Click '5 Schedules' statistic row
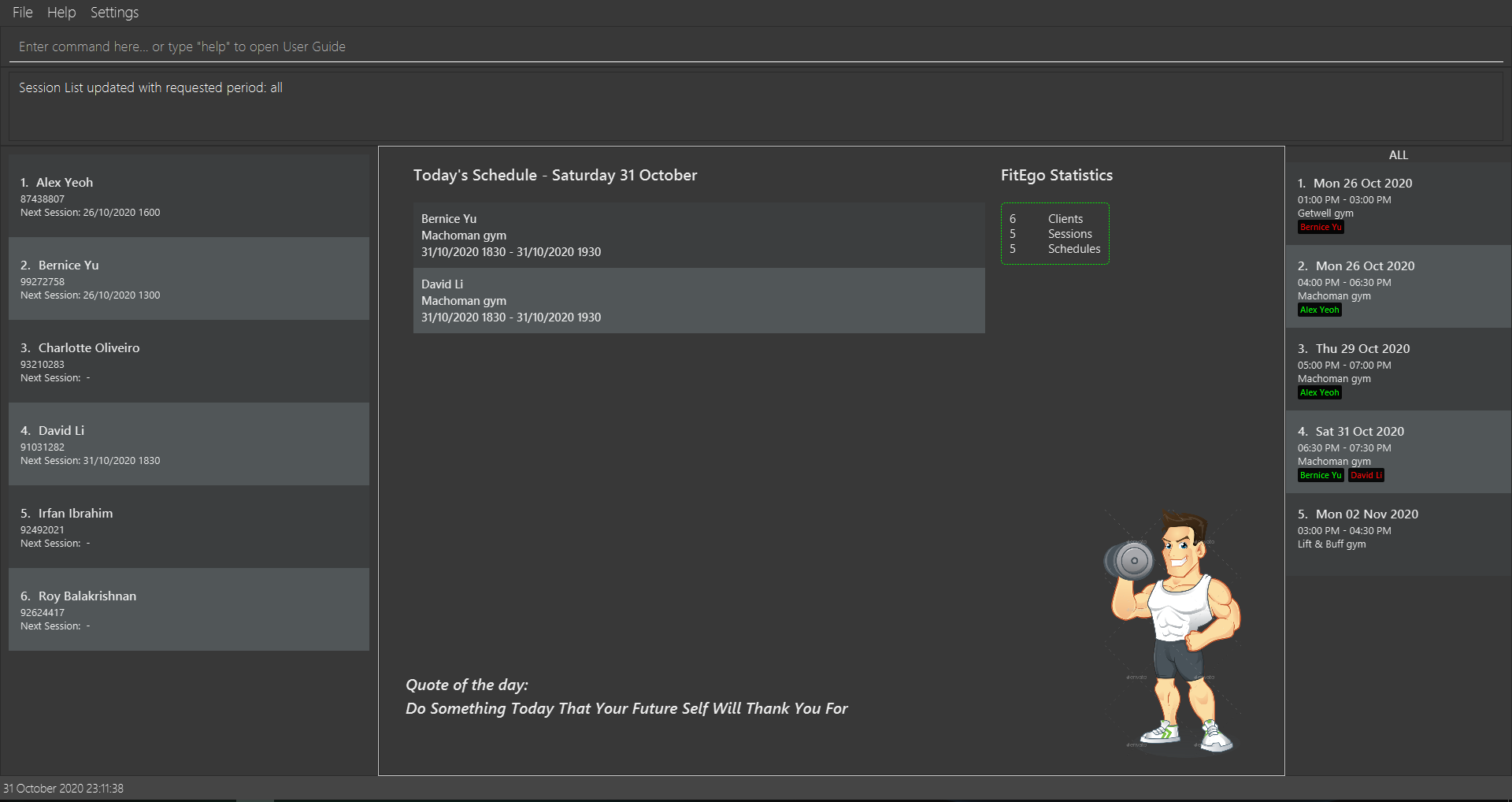The image size is (1512, 802). (1055, 249)
